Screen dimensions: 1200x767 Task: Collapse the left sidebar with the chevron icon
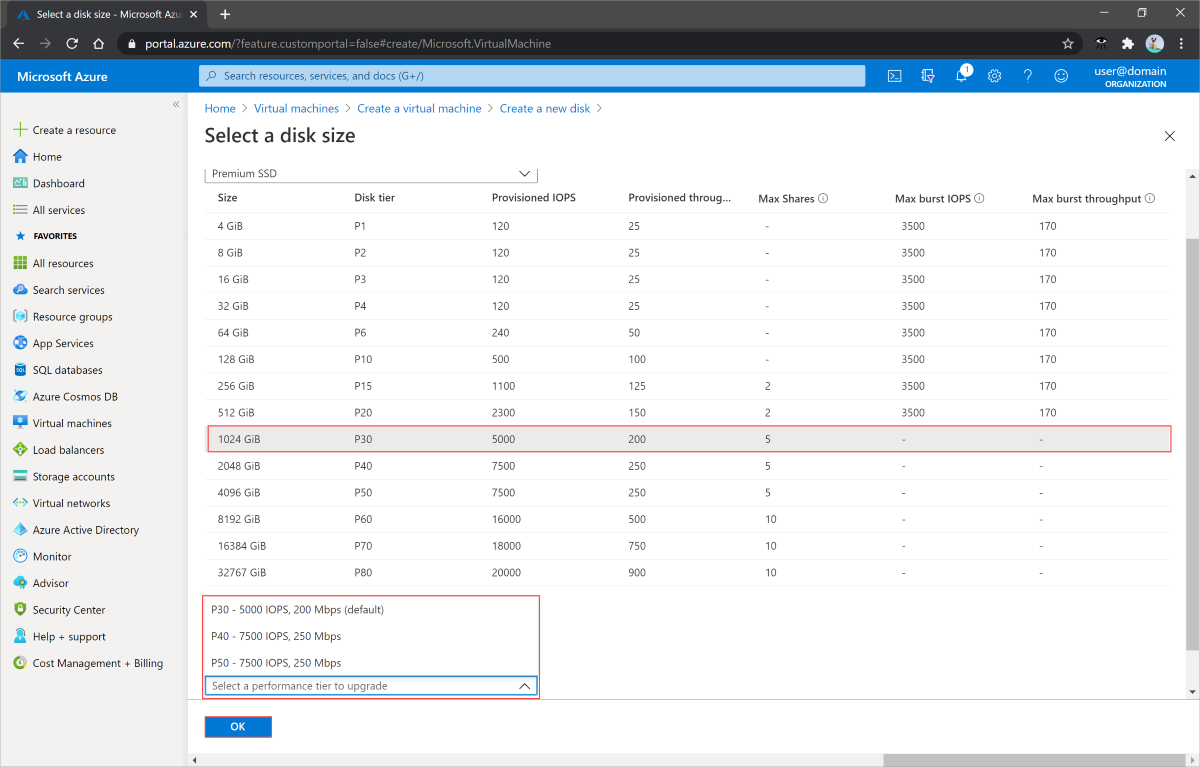click(x=176, y=104)
